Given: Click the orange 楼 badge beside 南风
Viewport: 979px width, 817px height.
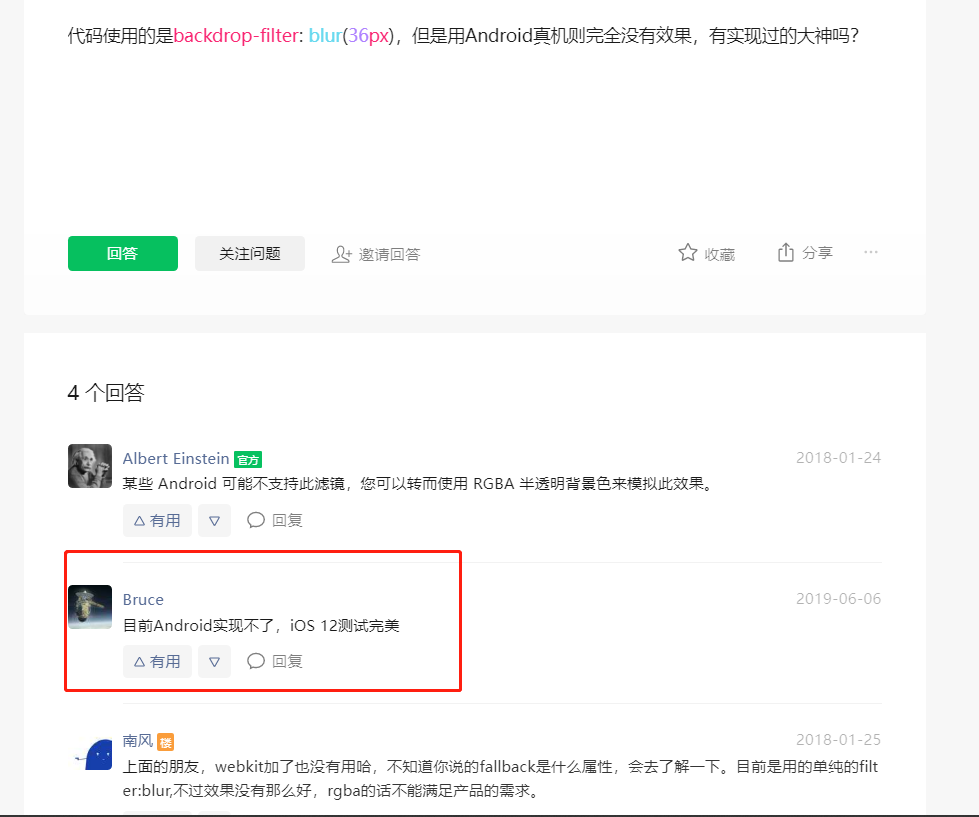Looking at the screenshot, I should [165, 741].
